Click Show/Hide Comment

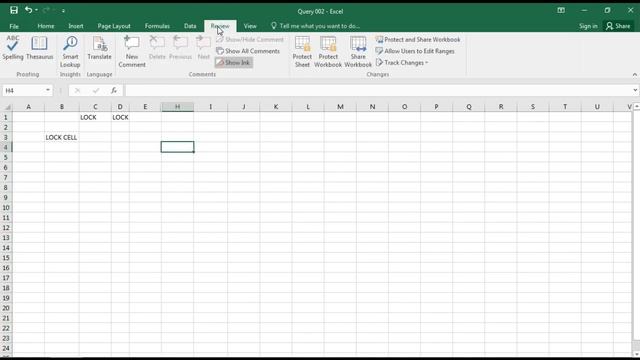pyautogui.click(x=250, y=40)
